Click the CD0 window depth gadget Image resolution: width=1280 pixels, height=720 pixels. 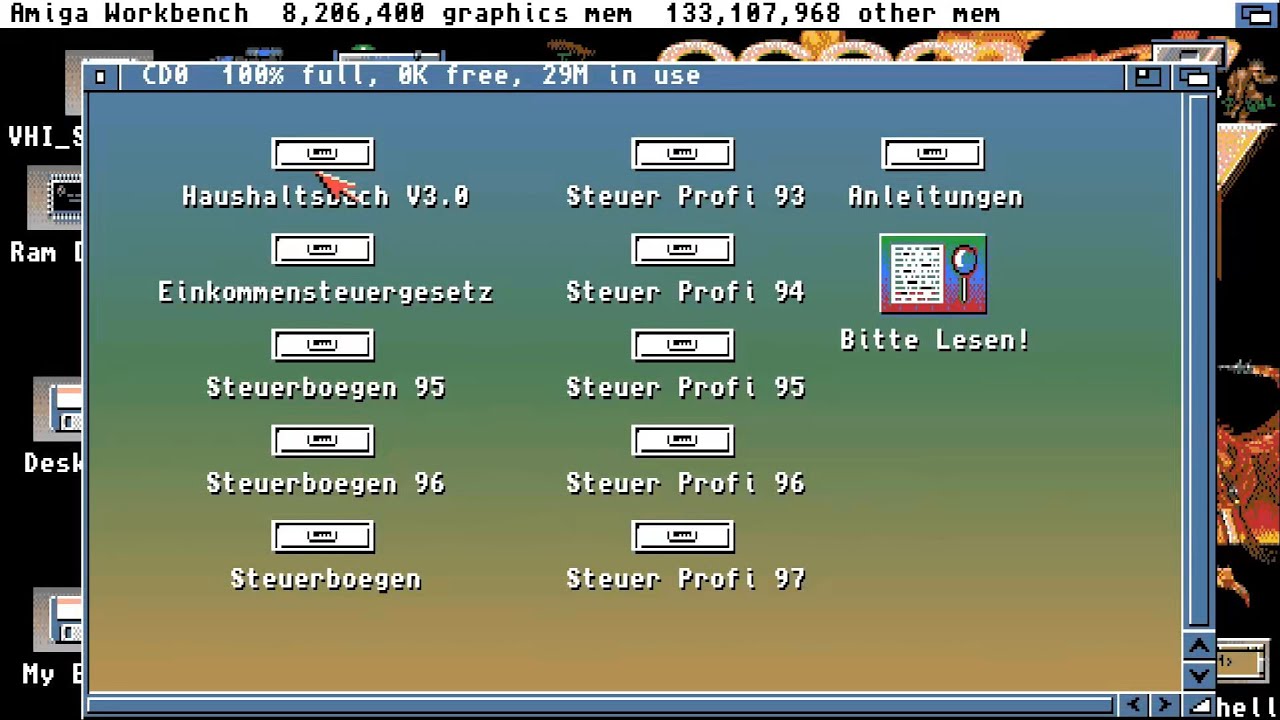pos(1196,76)
